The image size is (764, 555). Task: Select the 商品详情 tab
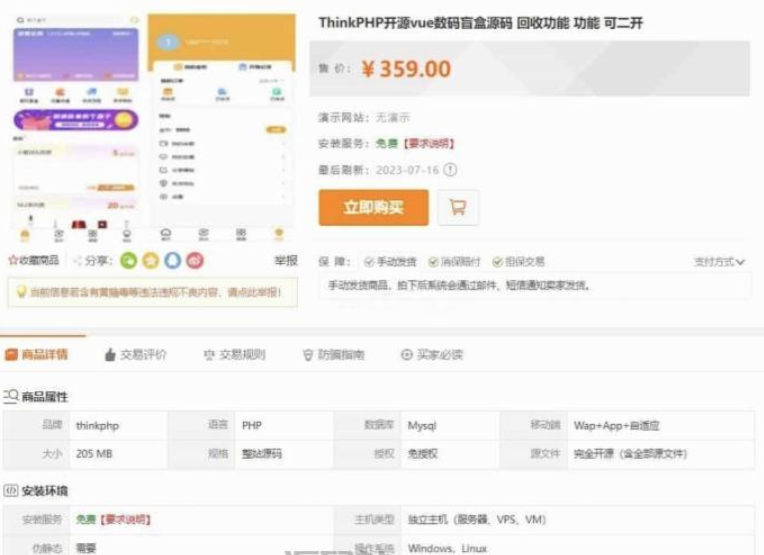[x=37, y=354]
